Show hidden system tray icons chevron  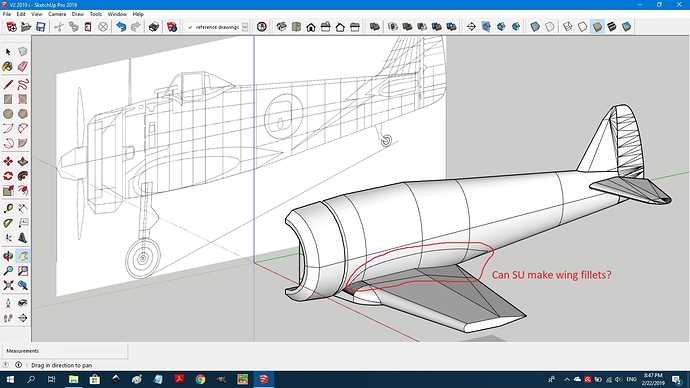(567, 379)
